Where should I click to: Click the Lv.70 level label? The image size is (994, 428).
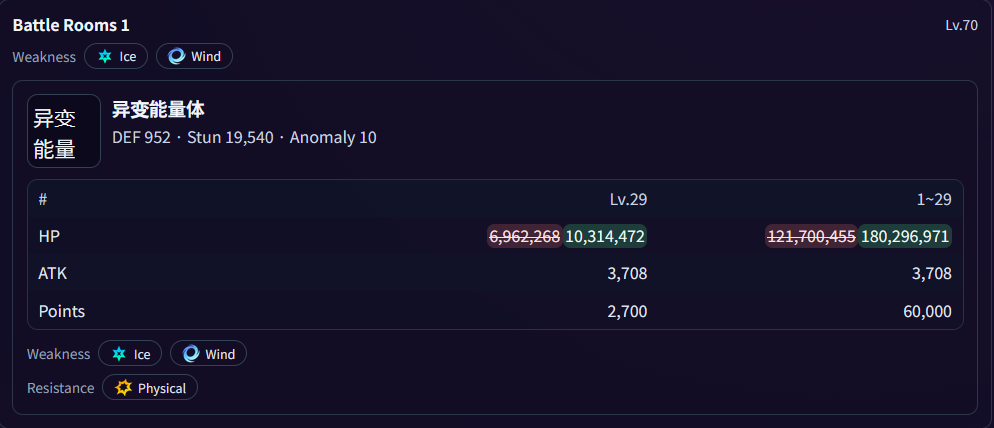(x=961, y=26)
